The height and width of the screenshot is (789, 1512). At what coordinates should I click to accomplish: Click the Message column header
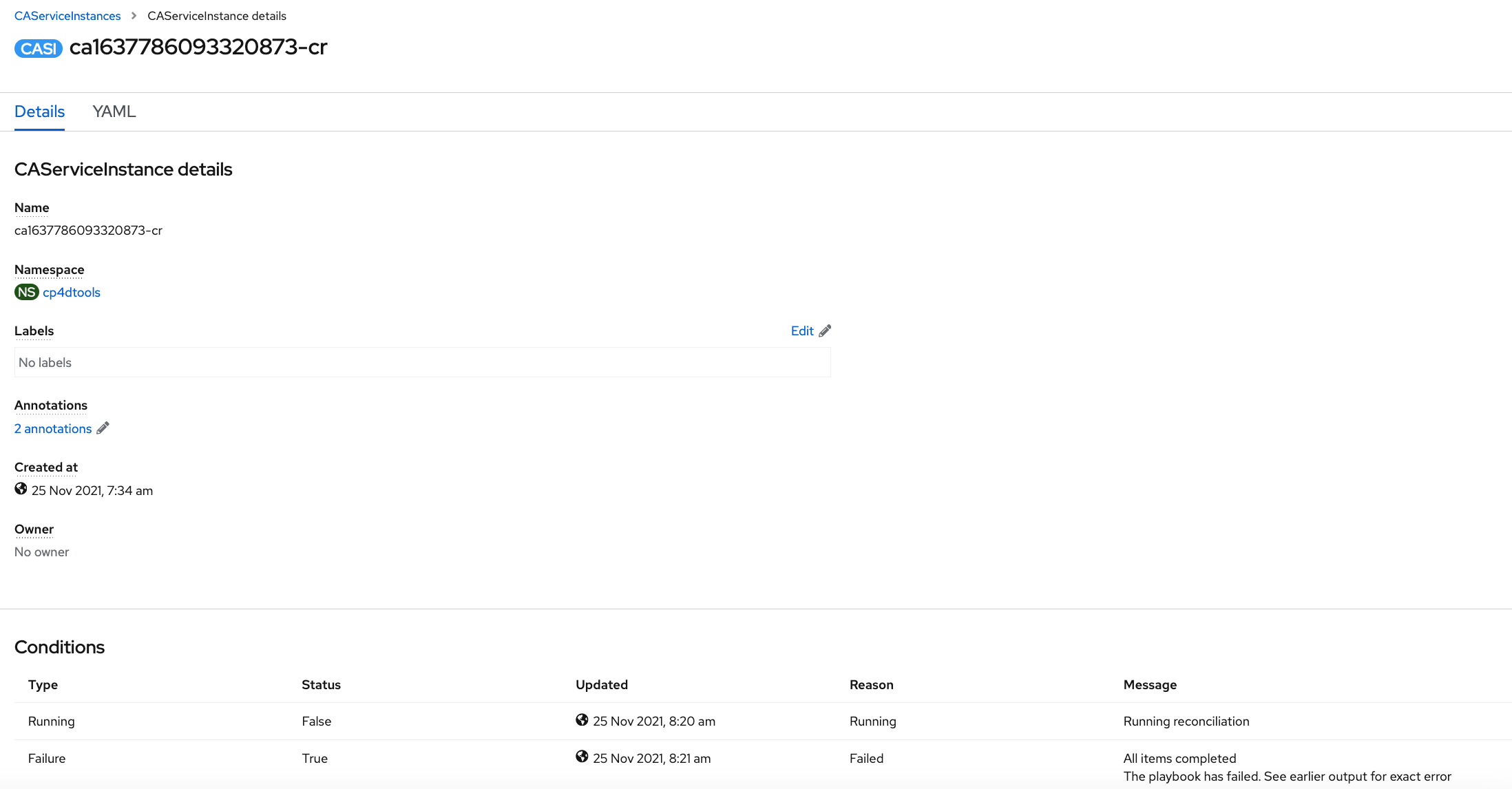[1150, 684]
